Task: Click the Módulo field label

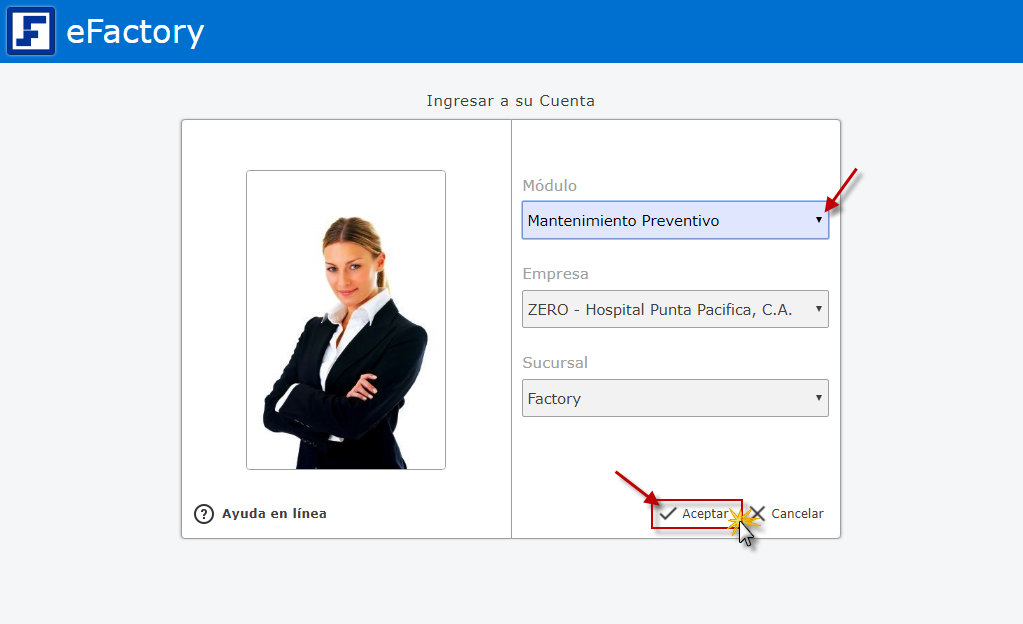Action: pyautogui.click(x=549, y=186)
